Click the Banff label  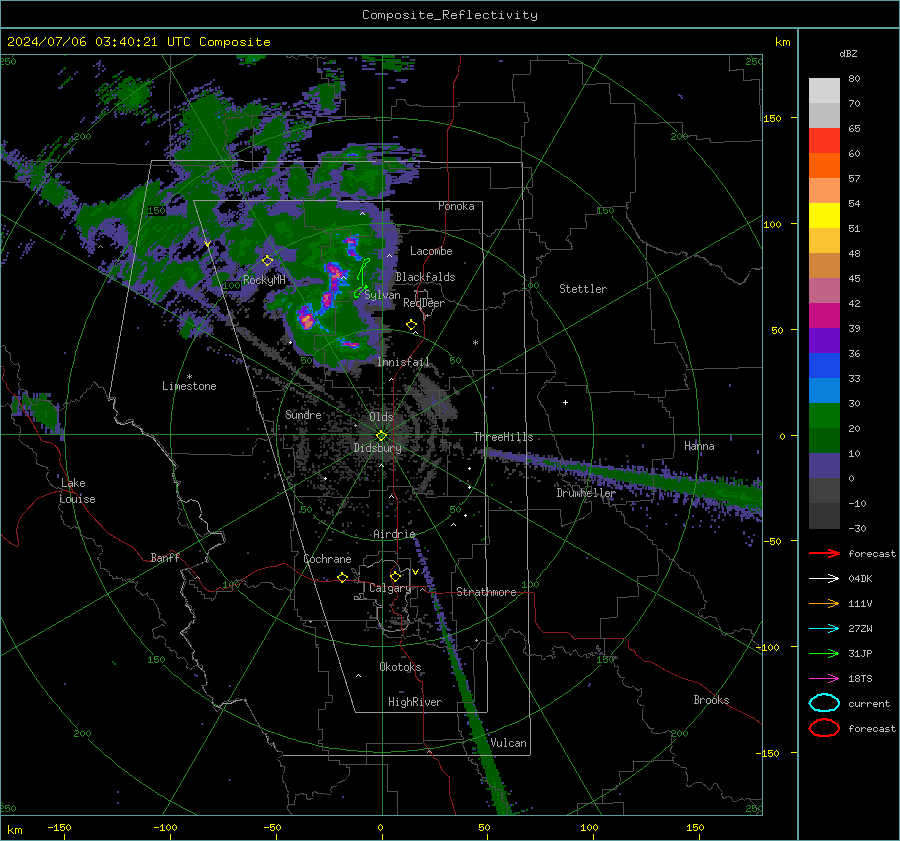tap(165, 557)
